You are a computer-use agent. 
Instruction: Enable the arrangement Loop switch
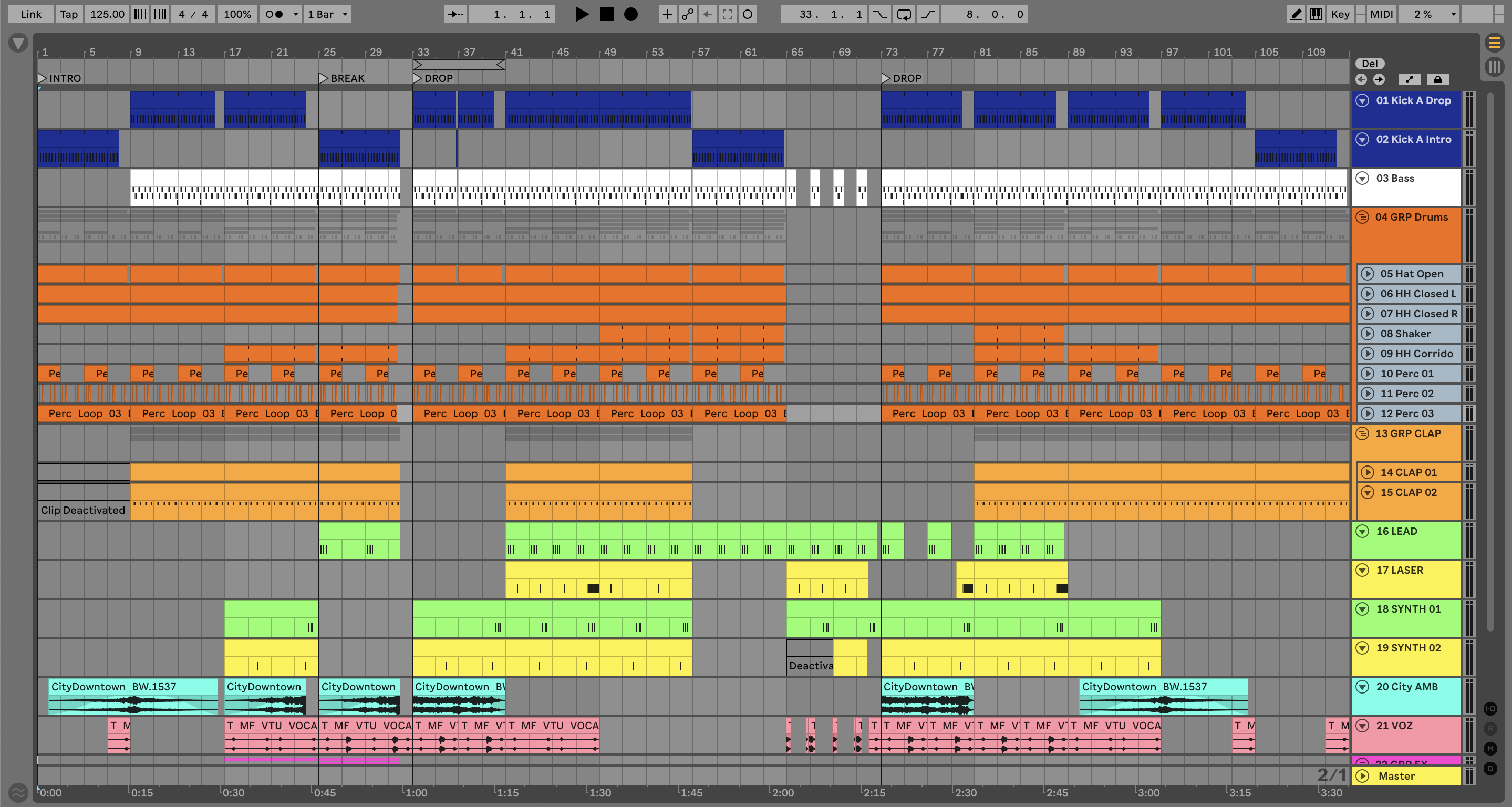coord(904,14)
